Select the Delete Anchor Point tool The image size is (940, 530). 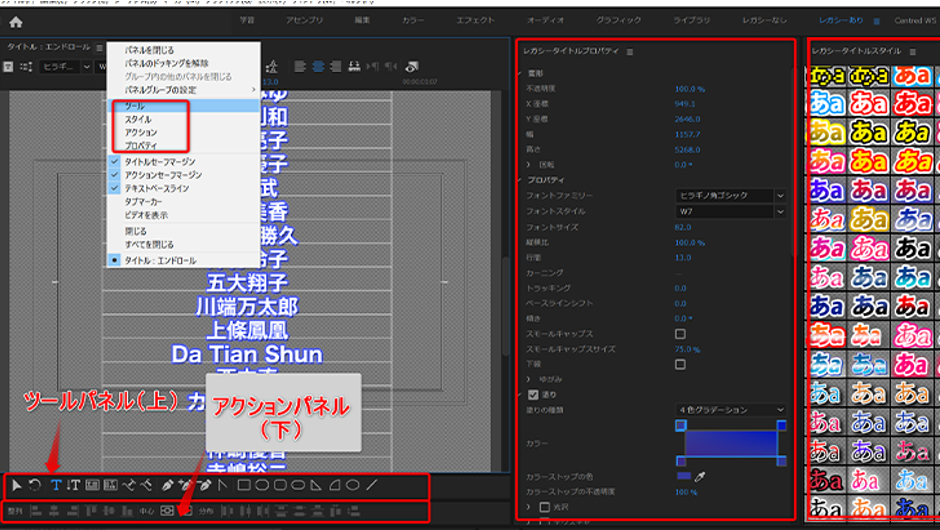click(204, 485)
